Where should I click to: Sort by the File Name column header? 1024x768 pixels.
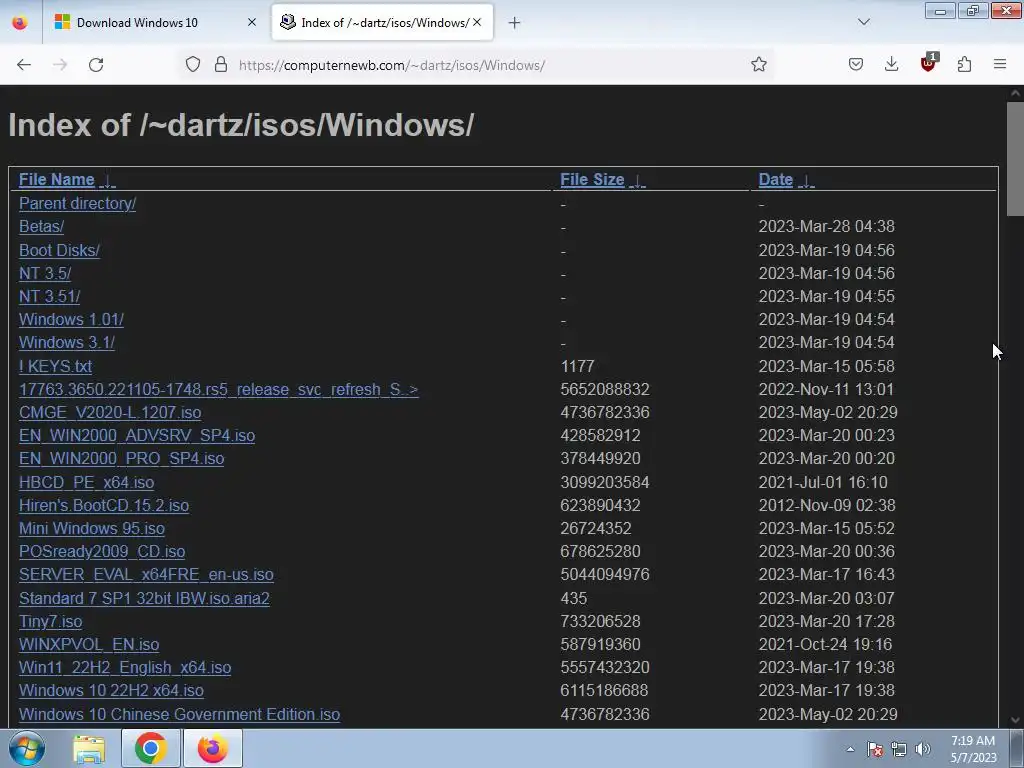tap(57, 180)
